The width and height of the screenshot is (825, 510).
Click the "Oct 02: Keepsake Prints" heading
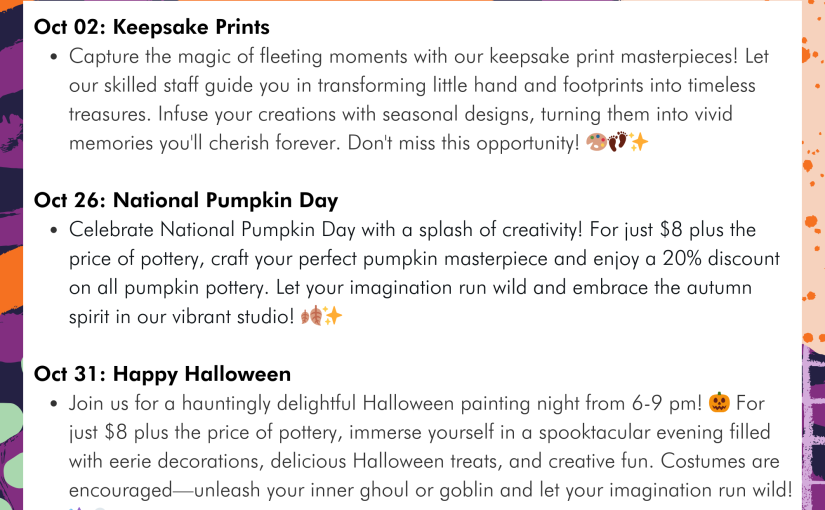click(x=152, y=27)
